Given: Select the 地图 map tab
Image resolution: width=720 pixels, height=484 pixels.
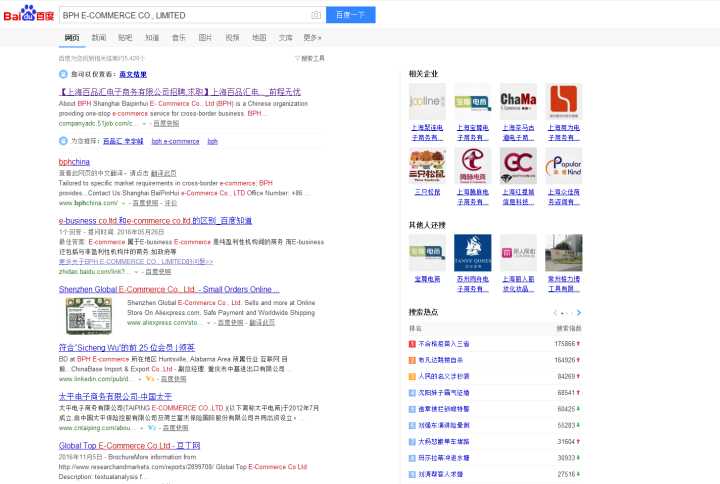Looking at the screenshot, I should point(259,37).
